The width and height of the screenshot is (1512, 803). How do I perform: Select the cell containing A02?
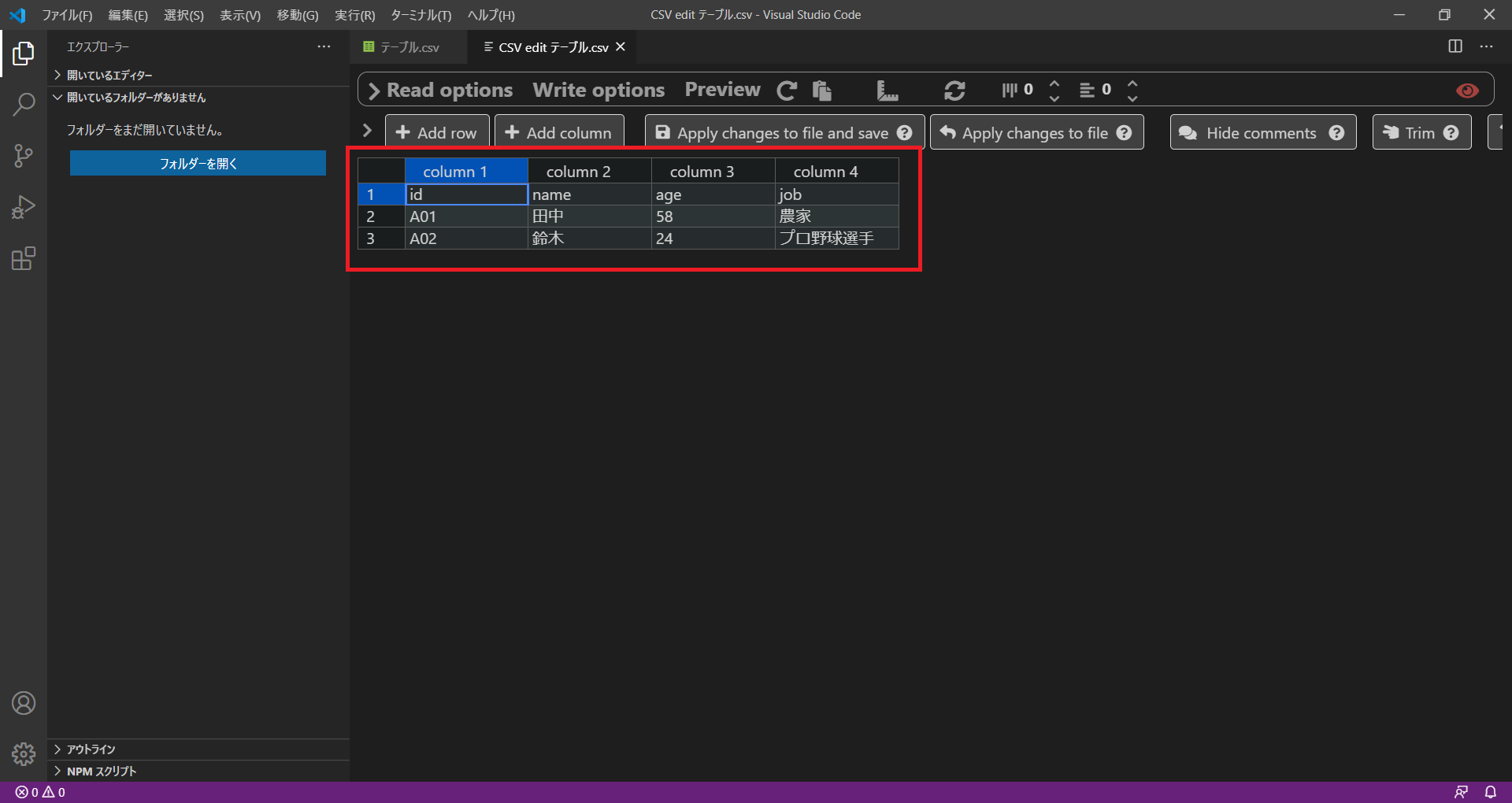tap(466, 239)
